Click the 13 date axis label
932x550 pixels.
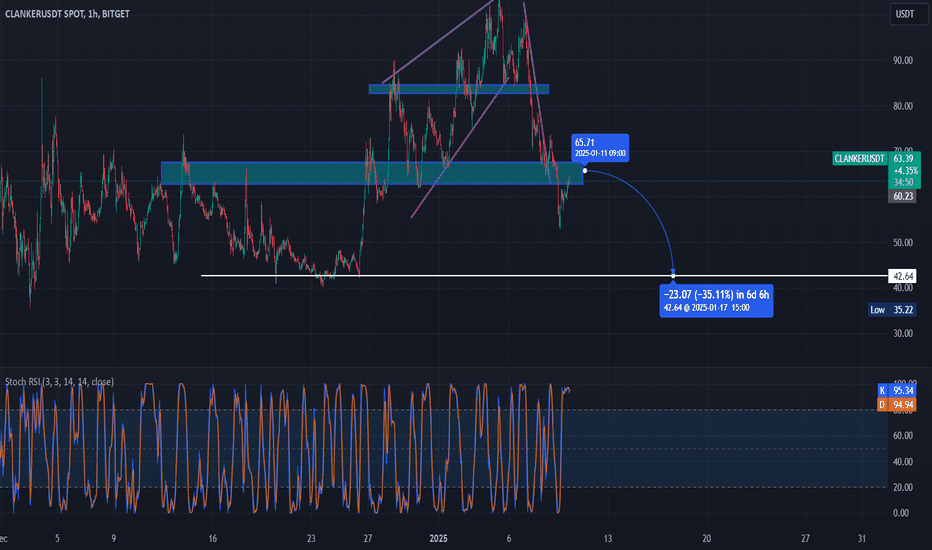tap(607, 539)
